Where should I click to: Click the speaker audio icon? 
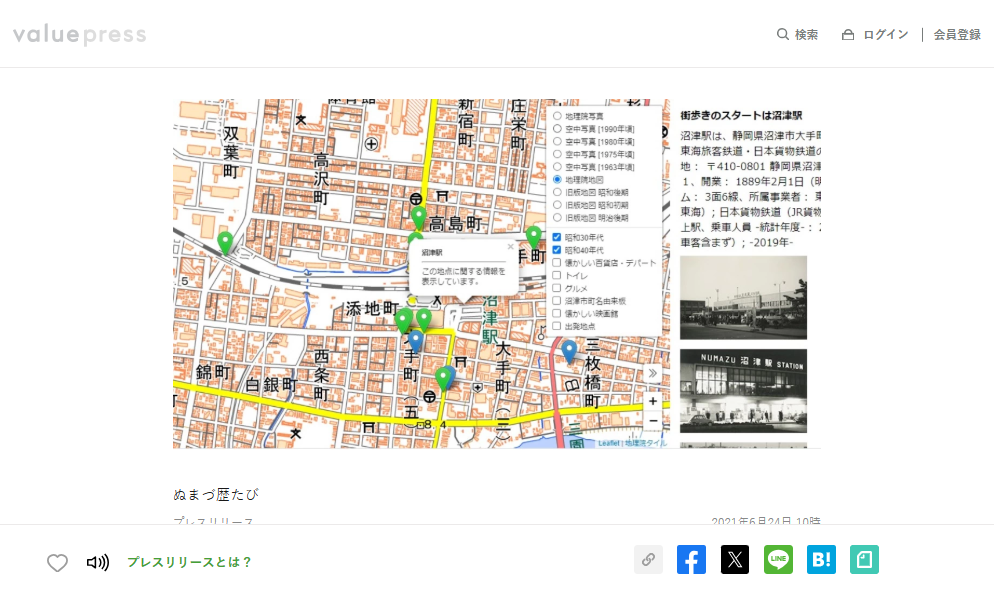[97, 563]
